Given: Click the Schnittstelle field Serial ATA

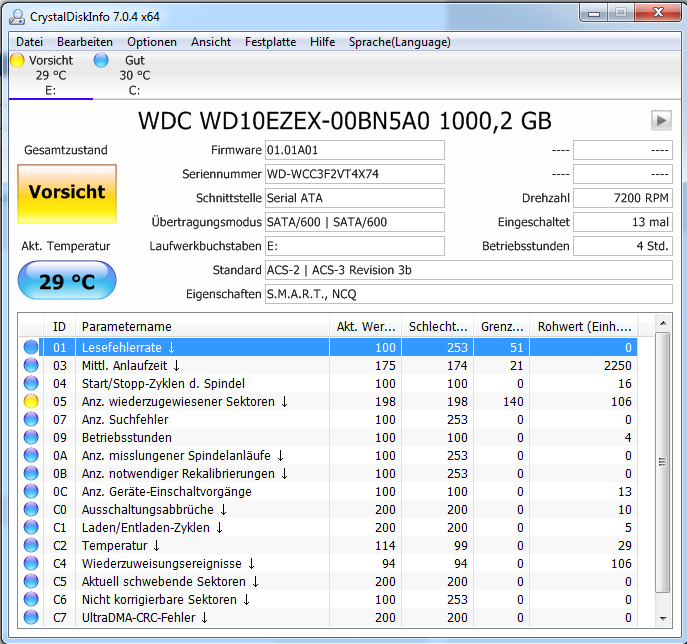Looking at the screenshot, I should (x=355, y=198).
